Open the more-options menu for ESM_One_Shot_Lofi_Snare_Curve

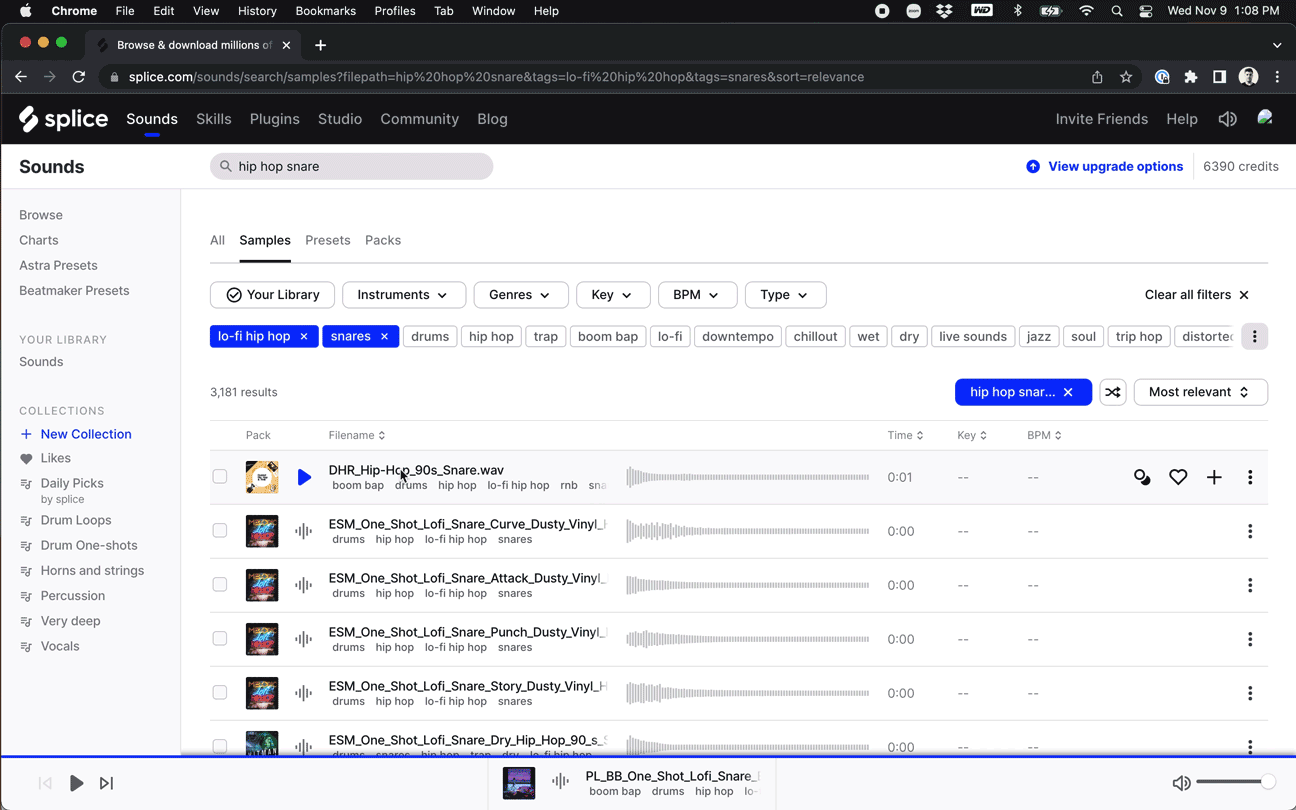[x=1250, y=531]
